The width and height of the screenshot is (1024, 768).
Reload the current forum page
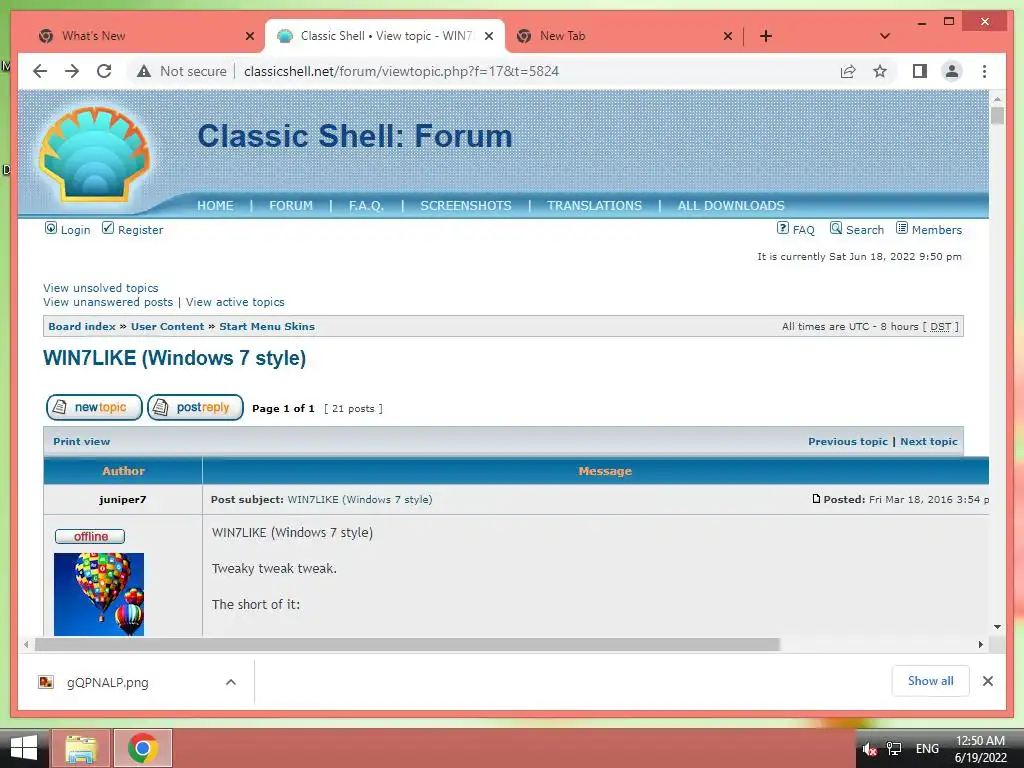tap(104, 71)
